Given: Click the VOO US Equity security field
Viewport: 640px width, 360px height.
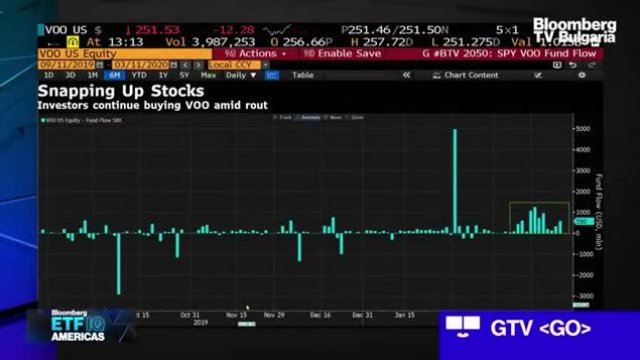Looking at the screenshot, I should [x=125, y=53].
